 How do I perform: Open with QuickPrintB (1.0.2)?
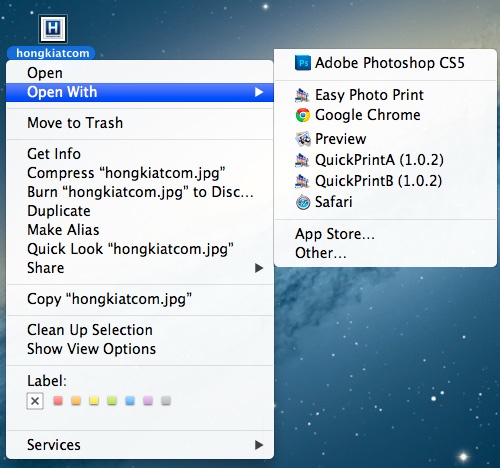tap(385, 181)
